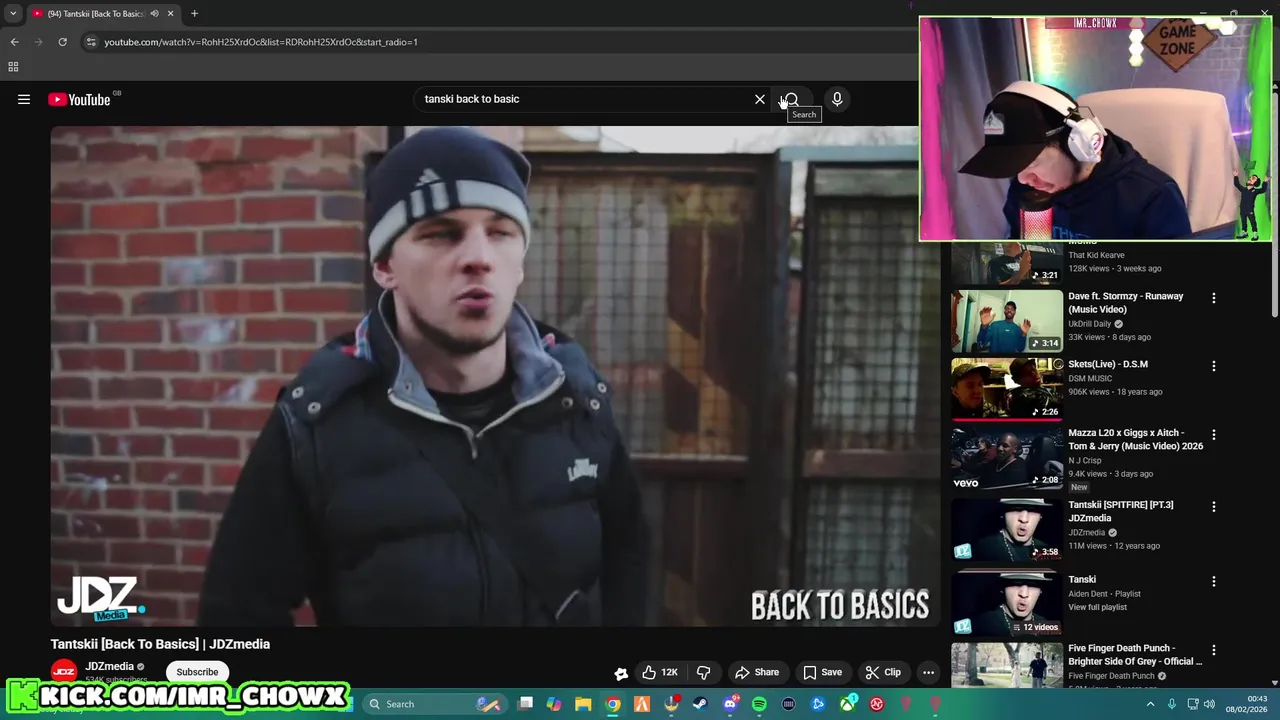Screen dimensions: 1280x720
Task: Subscribe to JDZmedia channel
Action: pyautogui.click(x=197, y=672)
